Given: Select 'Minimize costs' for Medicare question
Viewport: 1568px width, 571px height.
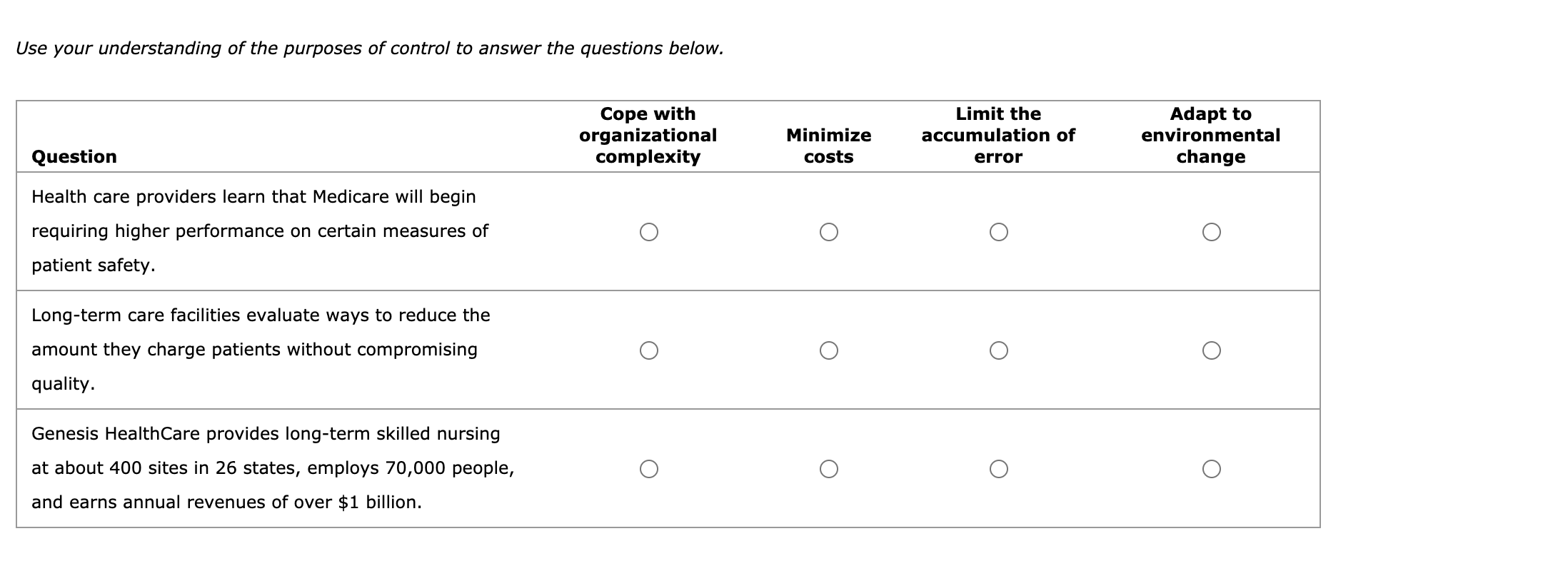Looking at the screenshot, I should point(829,231).
